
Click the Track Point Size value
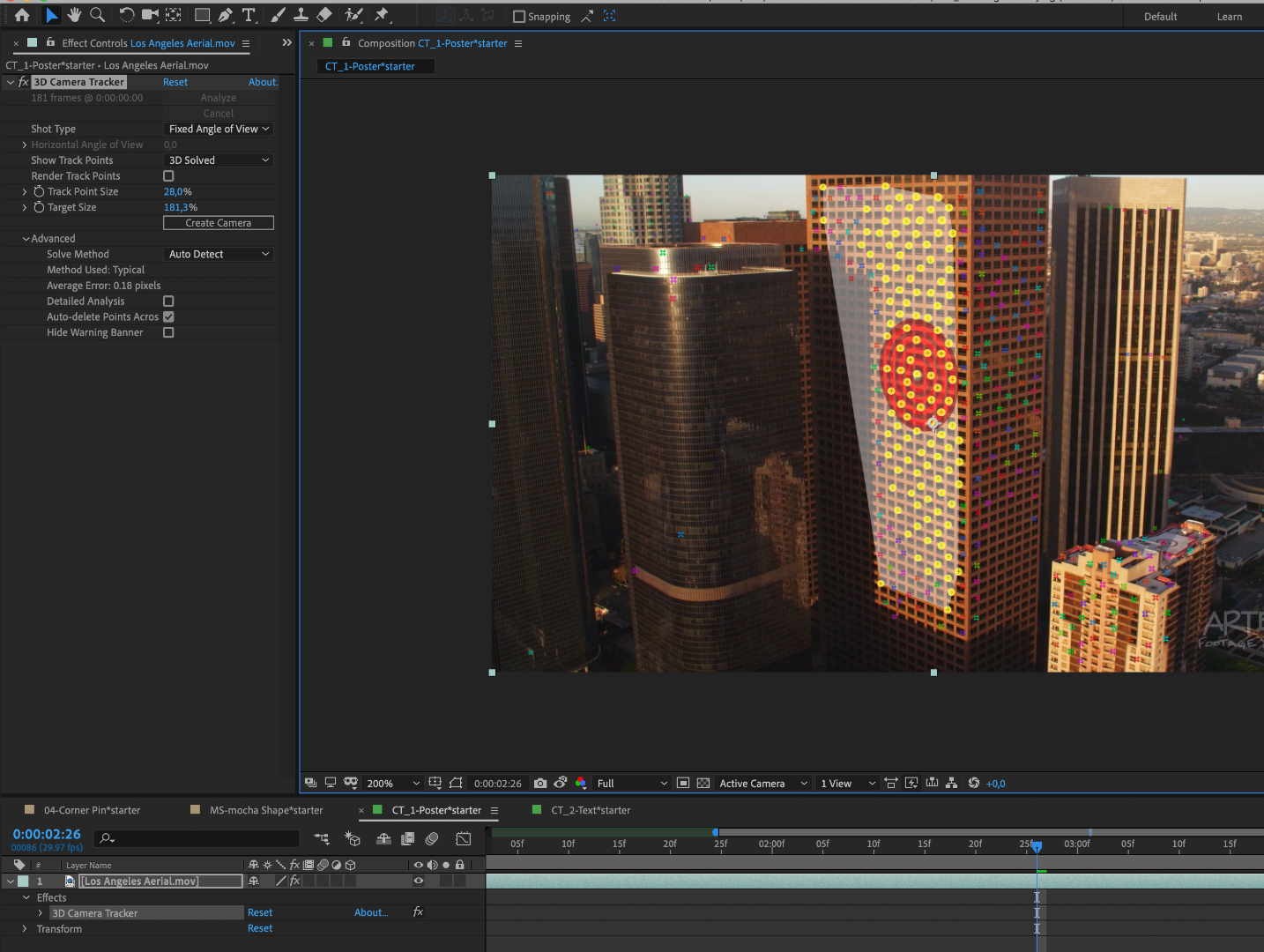[177, 191]
